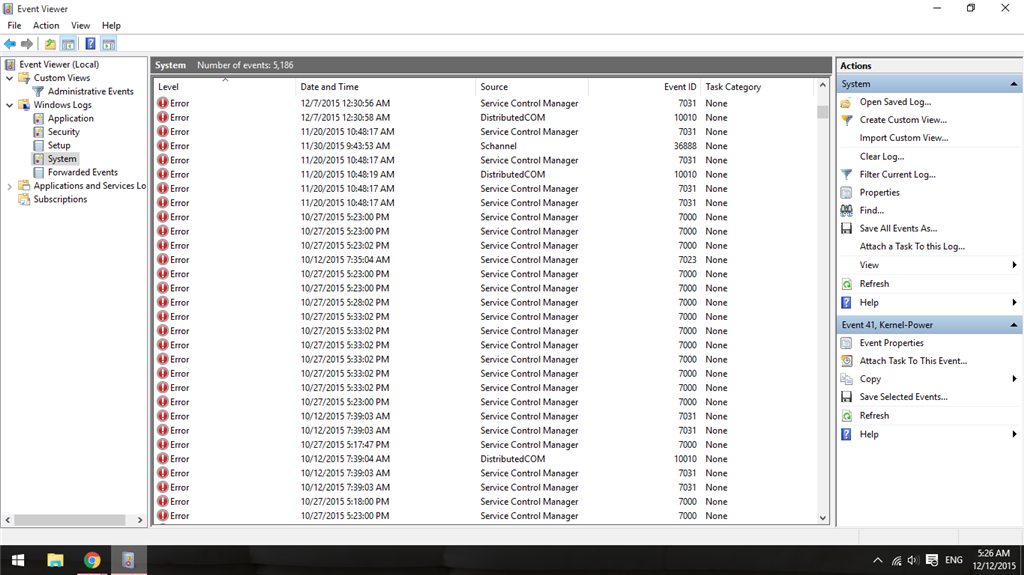Collapse the Windows Logs tree node
This screenshot has height=575, width=1024.
(10, 105)
